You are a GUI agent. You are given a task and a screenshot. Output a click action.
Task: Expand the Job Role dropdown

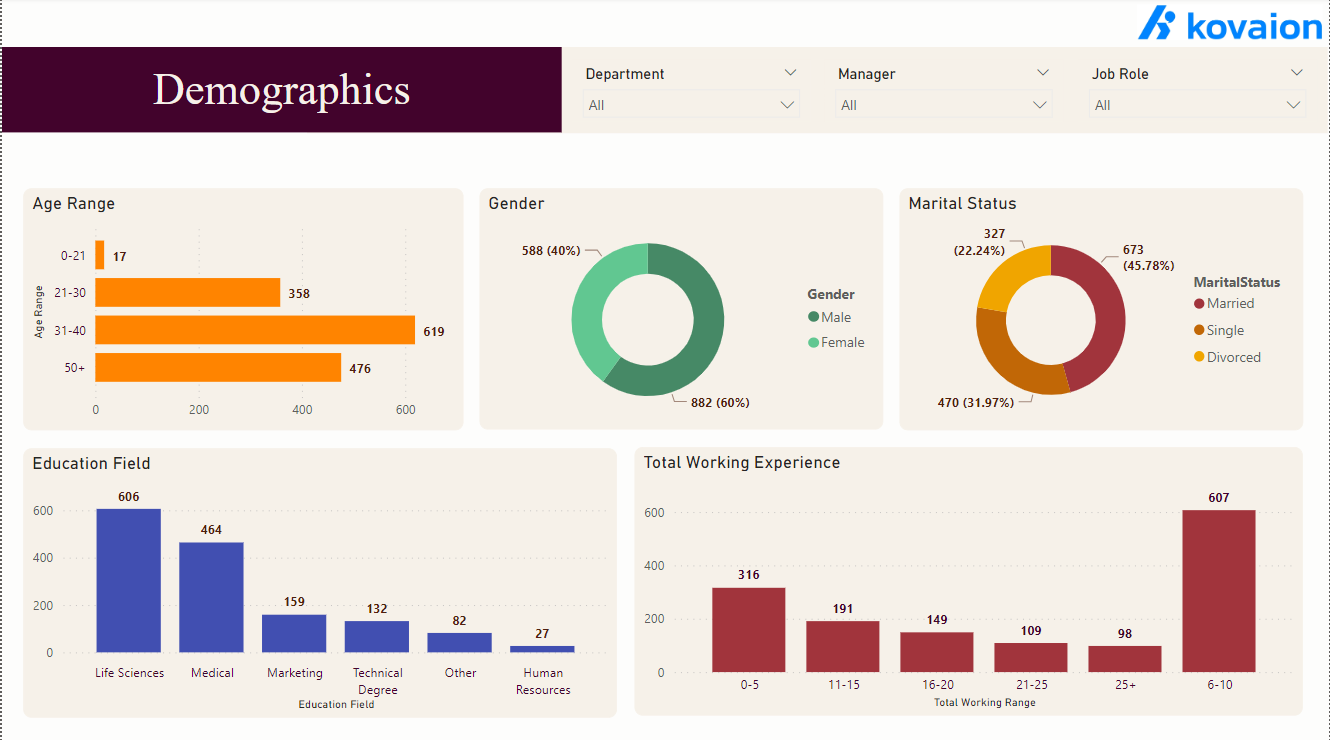pos(1297,72)
